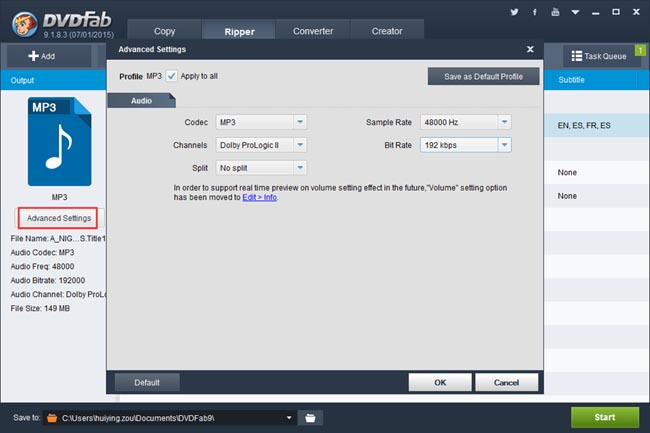Click the File Size: 149 MB text
The image size is (650, 433).
click(x=40, y=308)
